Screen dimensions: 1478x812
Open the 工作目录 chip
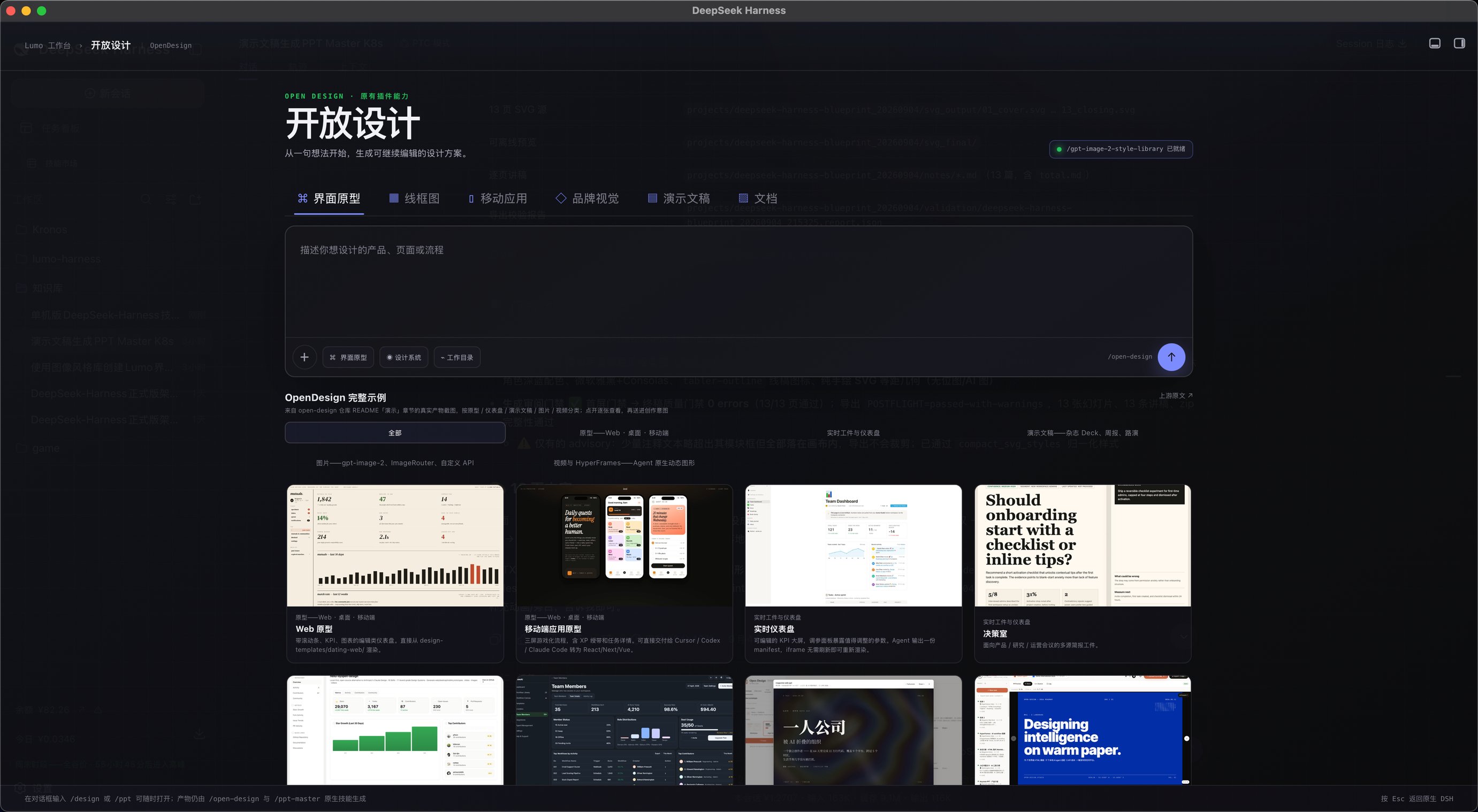[x=456, y=357]
